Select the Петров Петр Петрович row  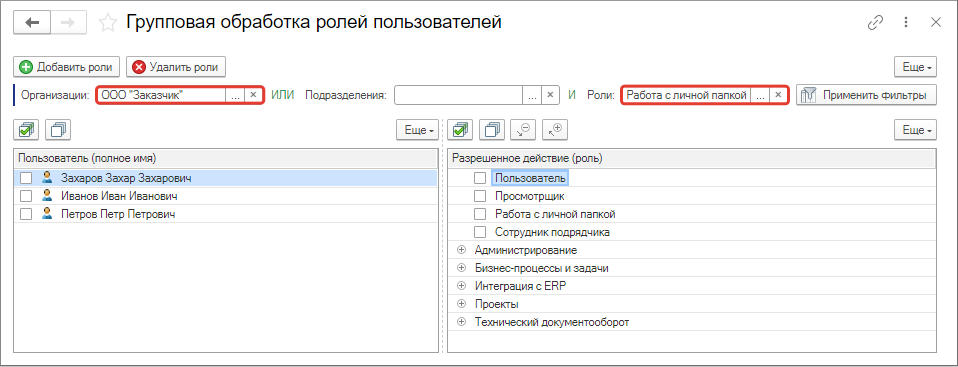click(x=225, y=214)
